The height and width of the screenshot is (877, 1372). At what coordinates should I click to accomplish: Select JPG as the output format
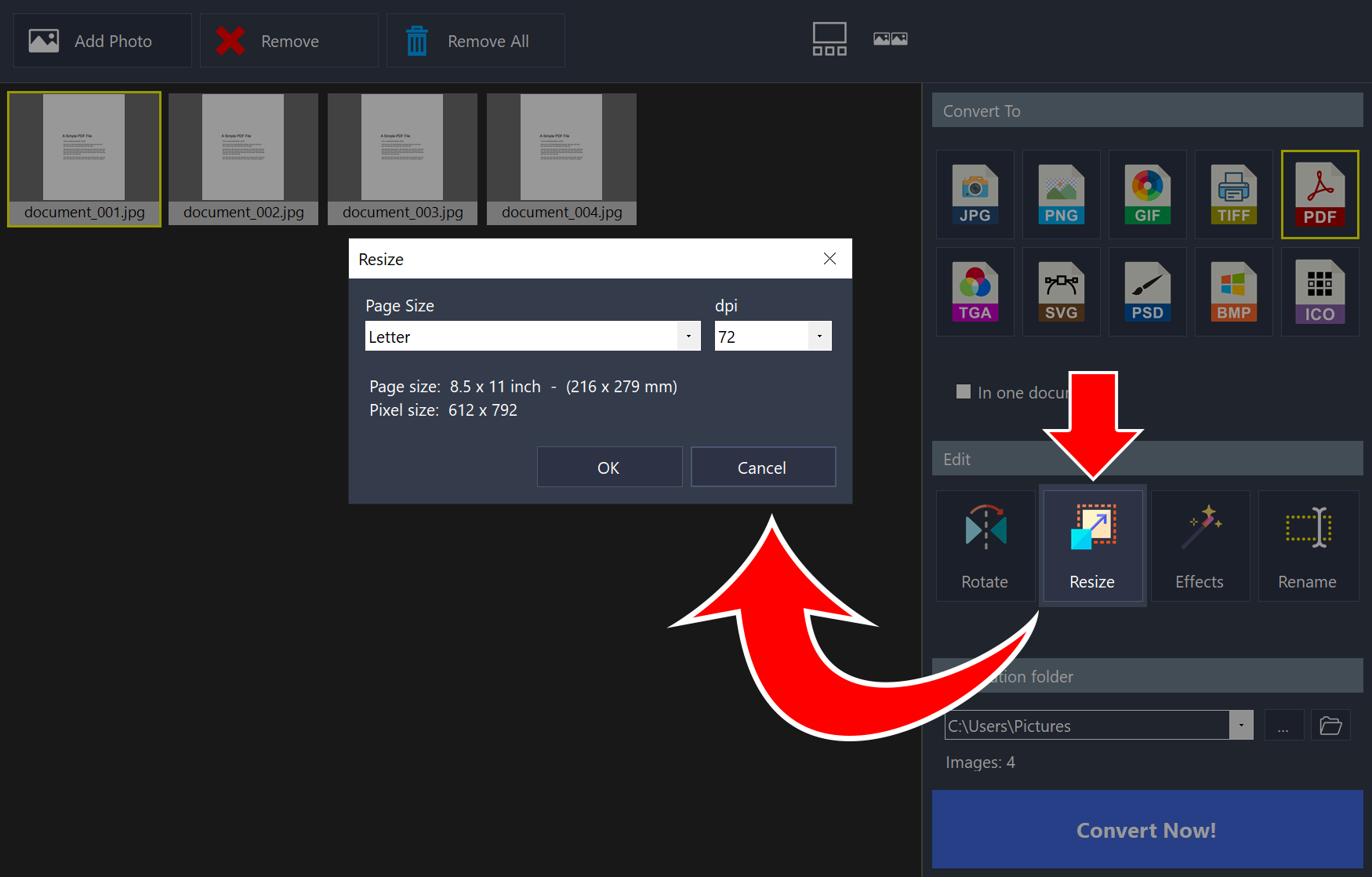(975, 195)
